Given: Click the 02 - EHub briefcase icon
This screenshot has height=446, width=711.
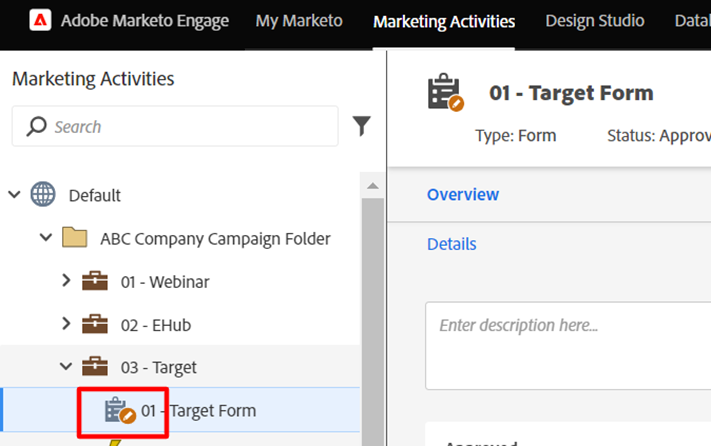Looking at the screenshot, I should pyautogui.click(x=95, y=325).
